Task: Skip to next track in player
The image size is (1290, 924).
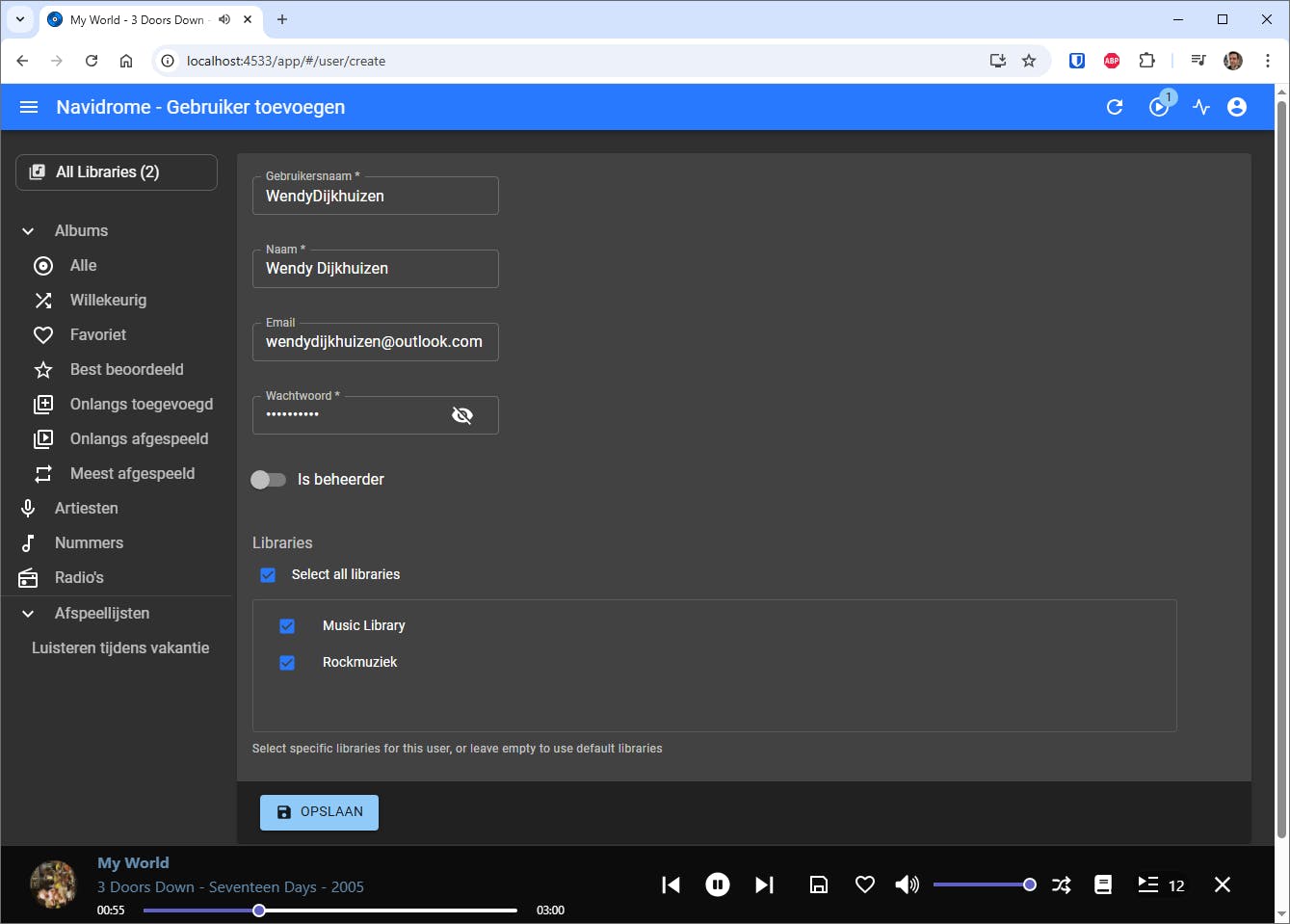Action: click(x=764, y=884)
